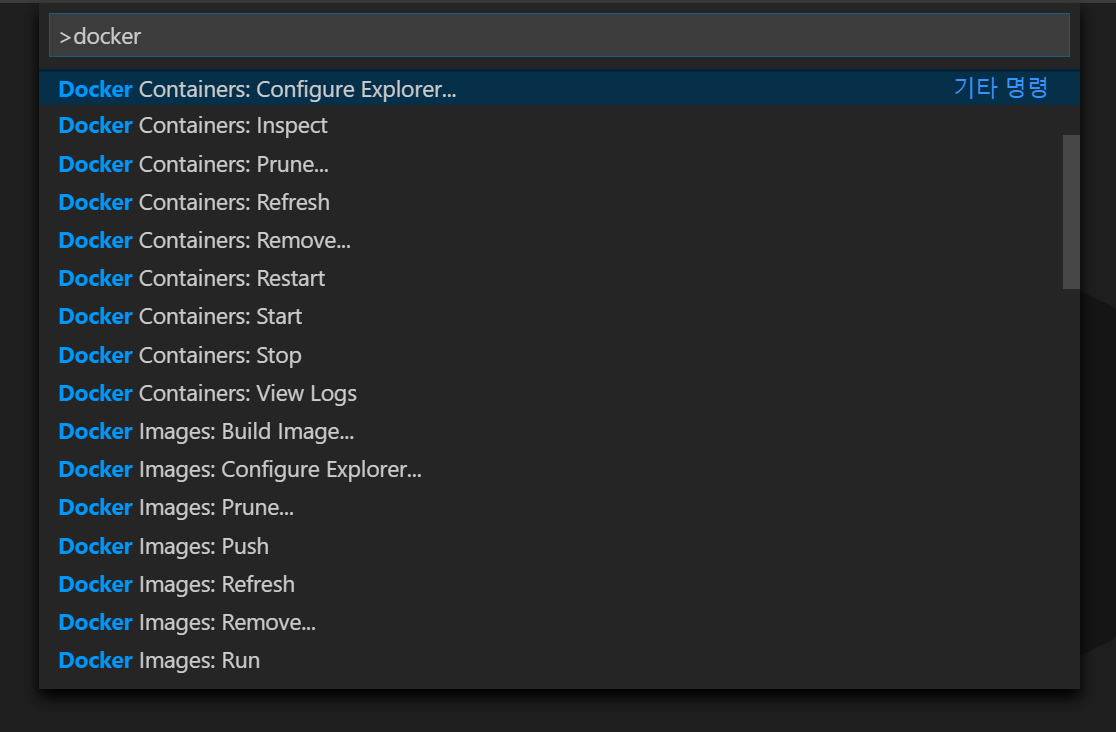This screenshot has height=732, width=1116.
Task: Click the command list scrollbar thumb
Action: tap(1071, 211)
